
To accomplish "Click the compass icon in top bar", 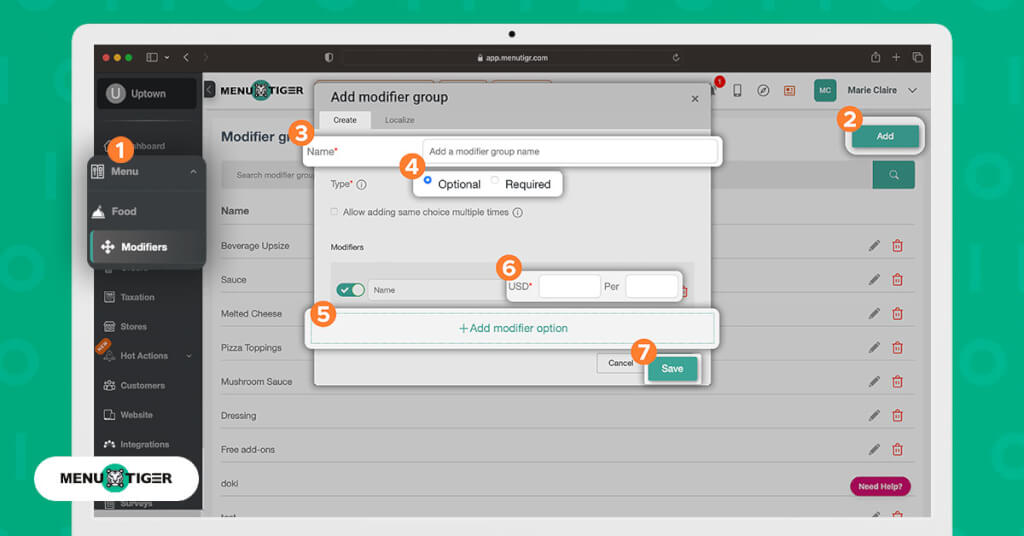I will click(x=763, y=90).
